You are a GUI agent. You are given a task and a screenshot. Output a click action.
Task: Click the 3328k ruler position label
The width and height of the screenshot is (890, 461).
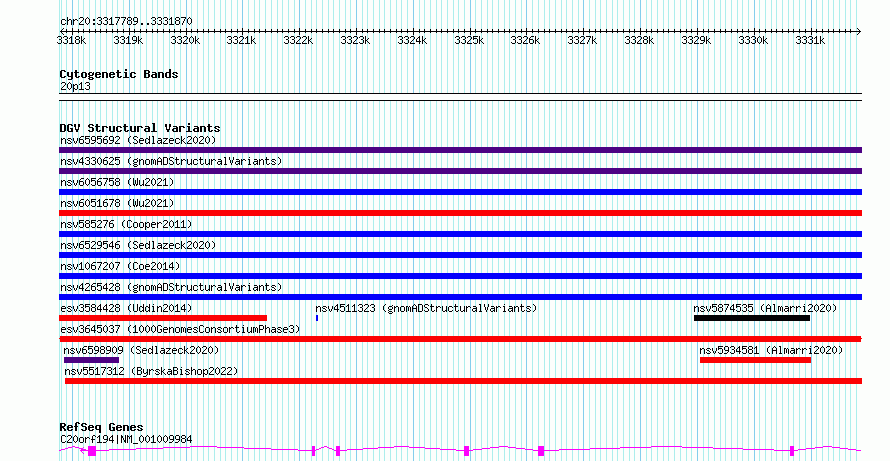(x=639, y=40)
